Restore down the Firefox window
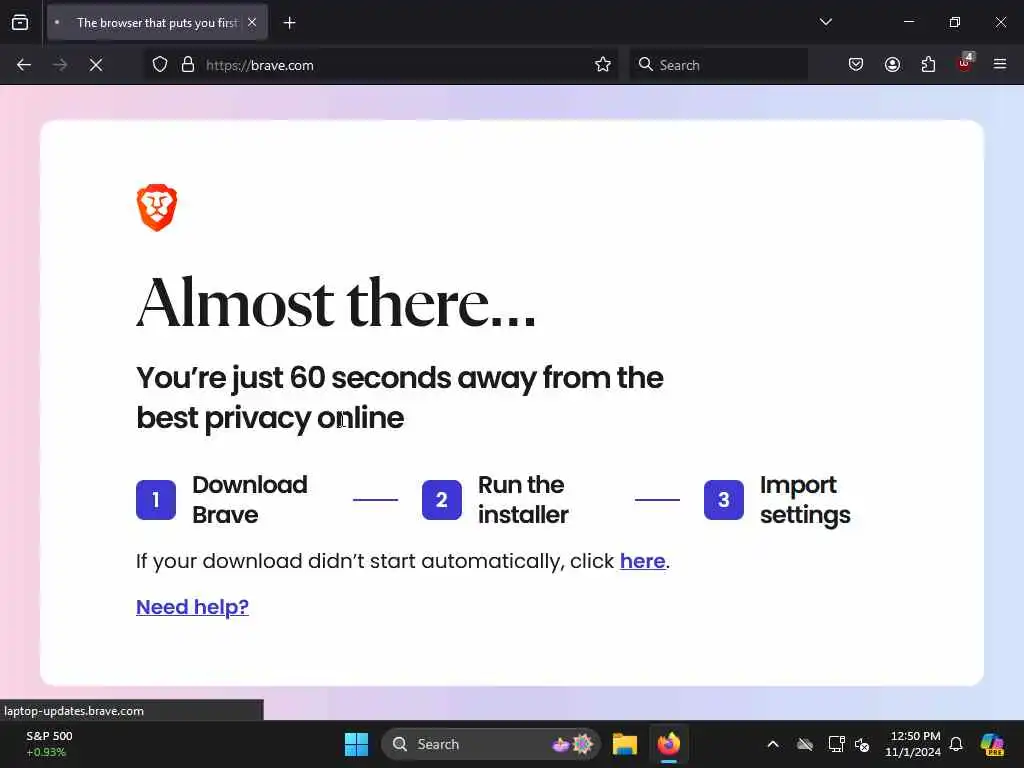 pos(955,22)
